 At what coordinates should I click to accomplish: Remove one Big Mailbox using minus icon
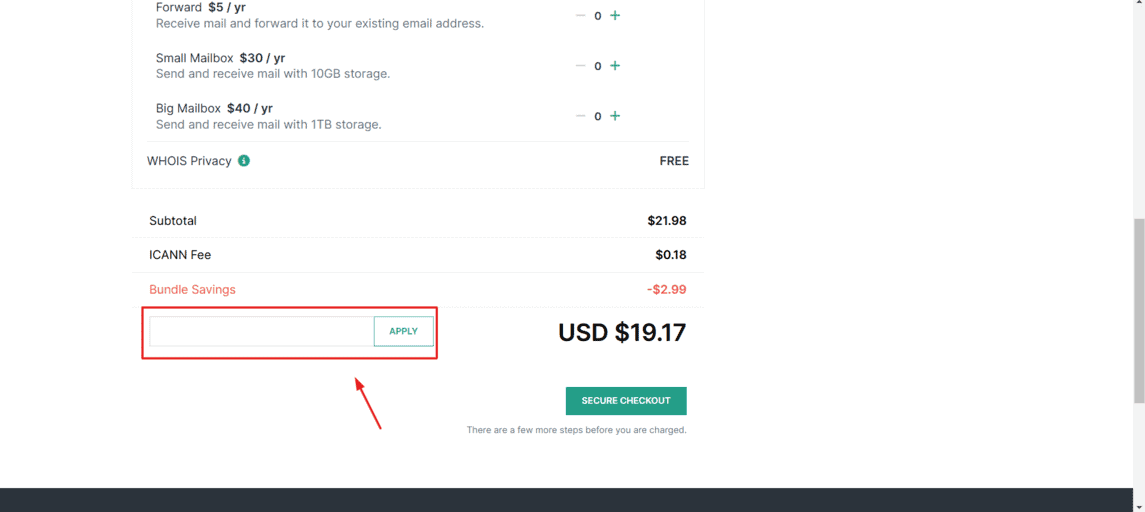pos(581,116)
